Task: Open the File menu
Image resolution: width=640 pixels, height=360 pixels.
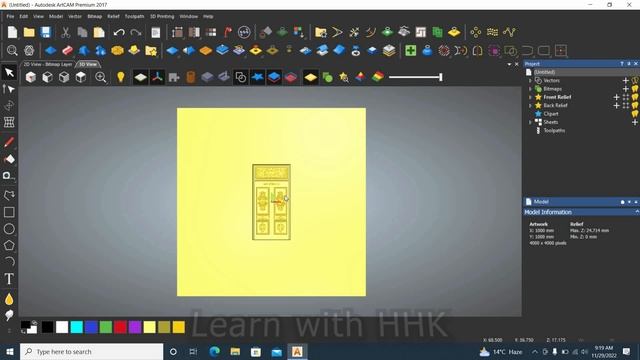Action: [x=10, y=16]
